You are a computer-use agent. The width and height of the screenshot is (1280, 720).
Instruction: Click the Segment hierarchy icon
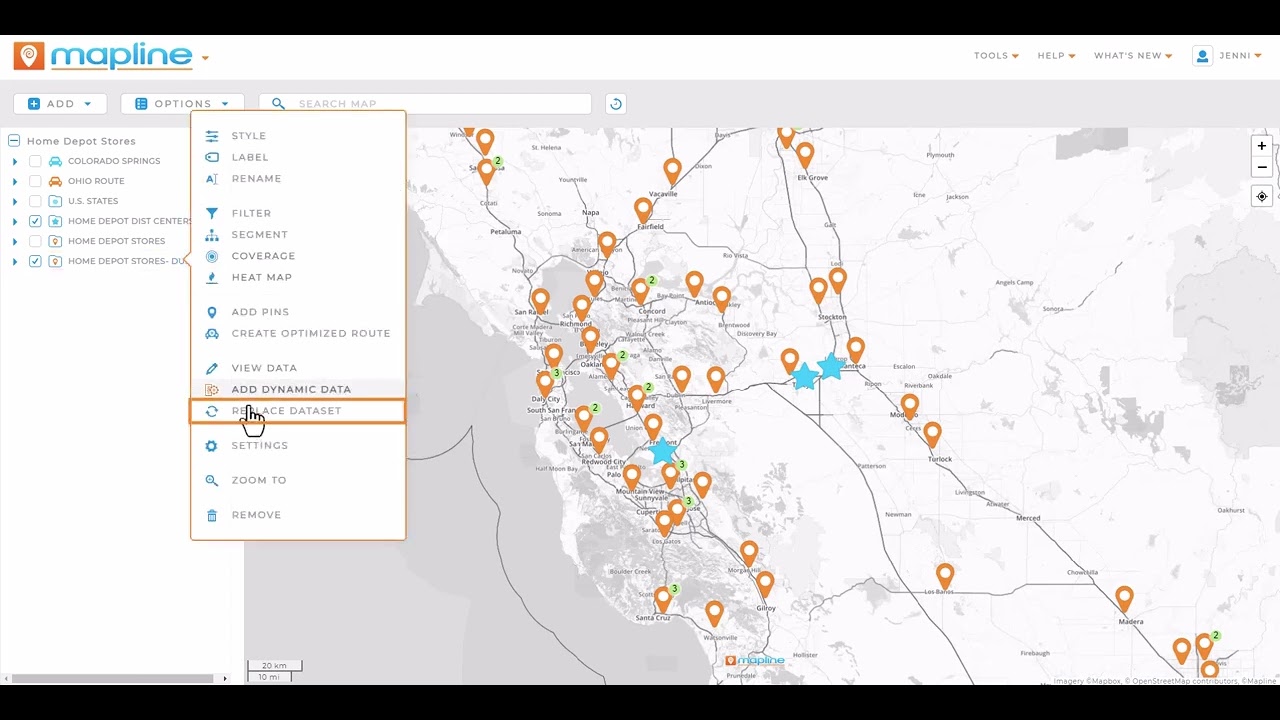(212, 235)
